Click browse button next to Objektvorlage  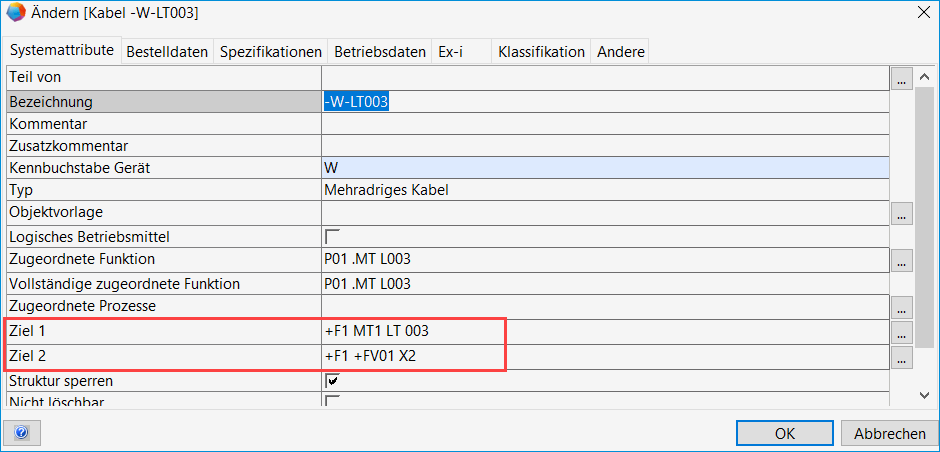[901, 214]
